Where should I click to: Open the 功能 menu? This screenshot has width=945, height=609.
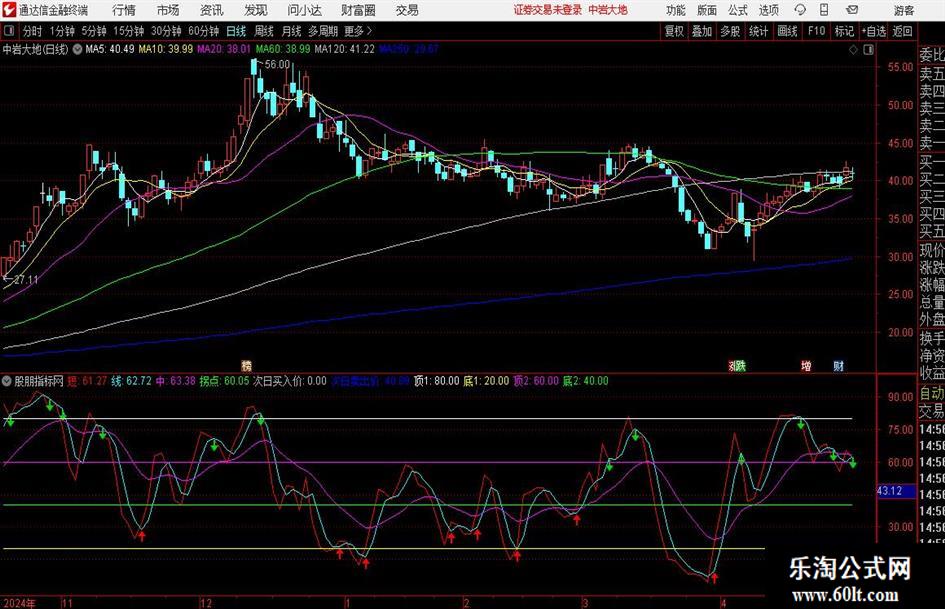[676, 10]
